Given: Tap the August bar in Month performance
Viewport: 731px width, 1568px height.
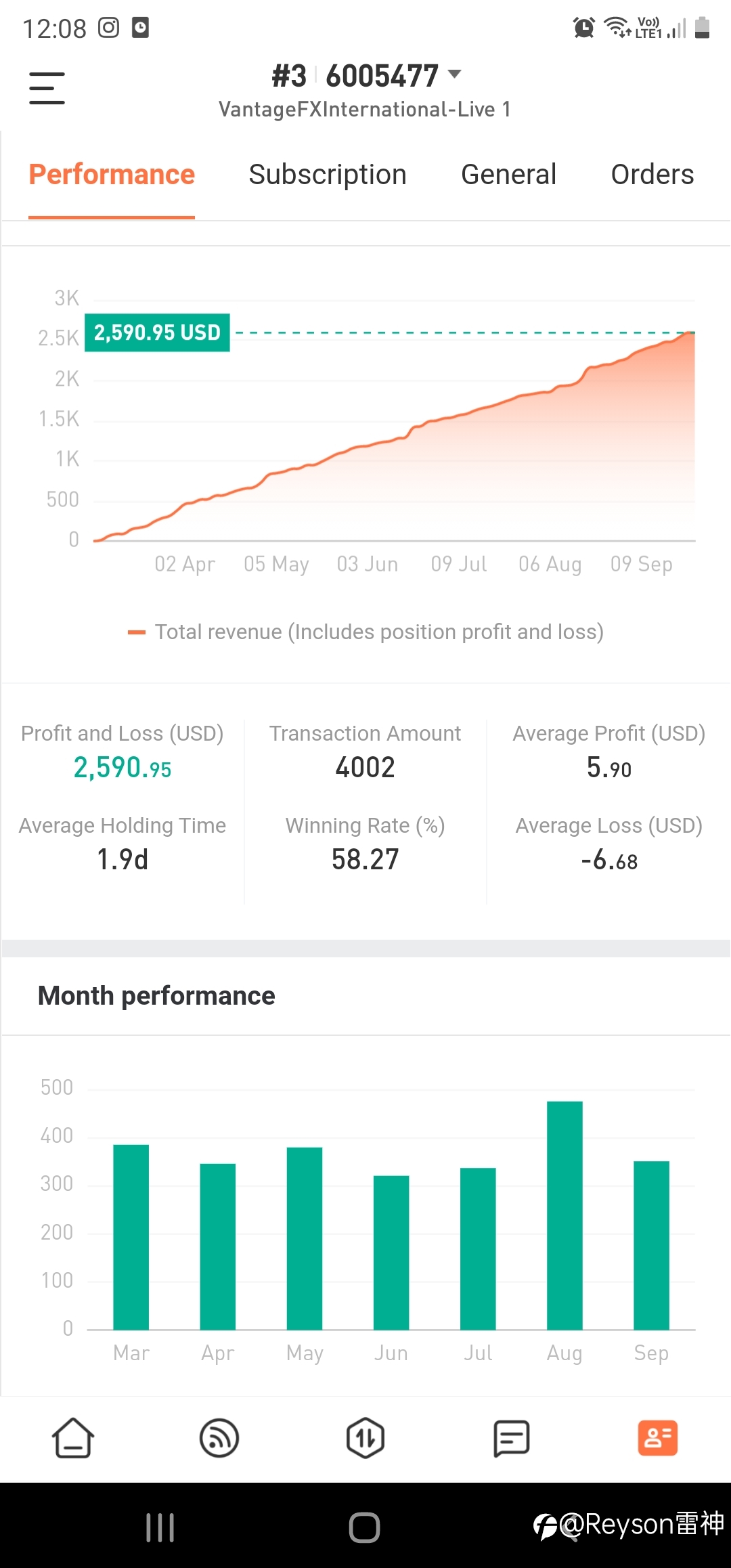Looking at the screenshot, I should point(564,1215).
